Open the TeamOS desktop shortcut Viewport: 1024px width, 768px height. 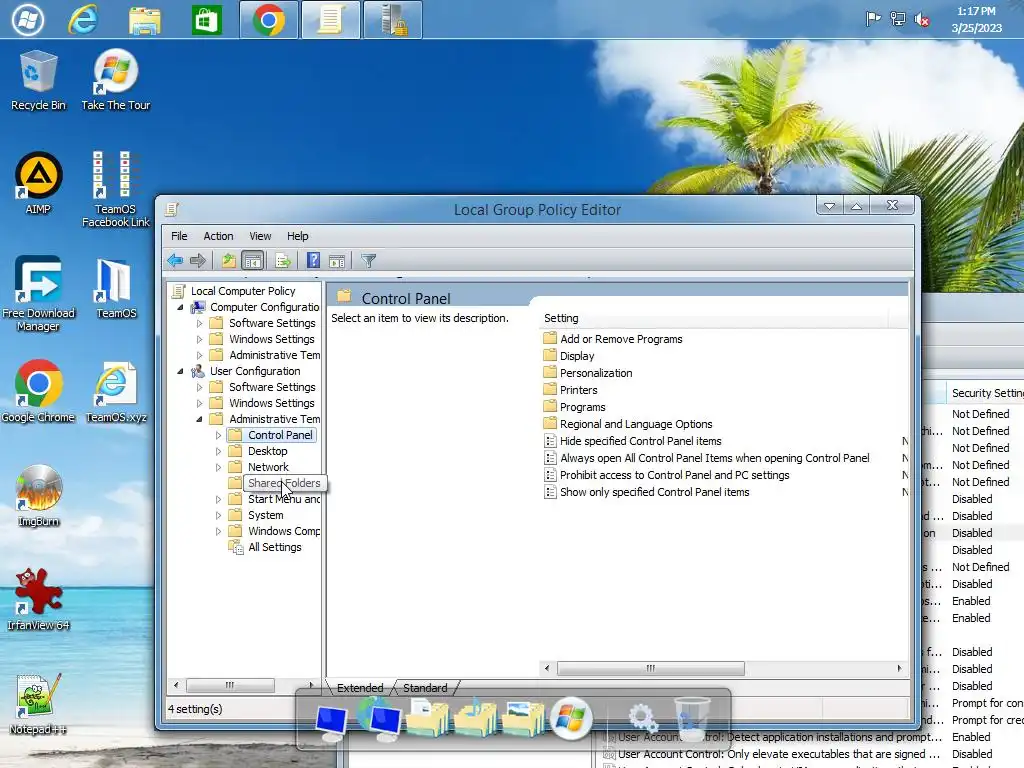pos(116,288)
